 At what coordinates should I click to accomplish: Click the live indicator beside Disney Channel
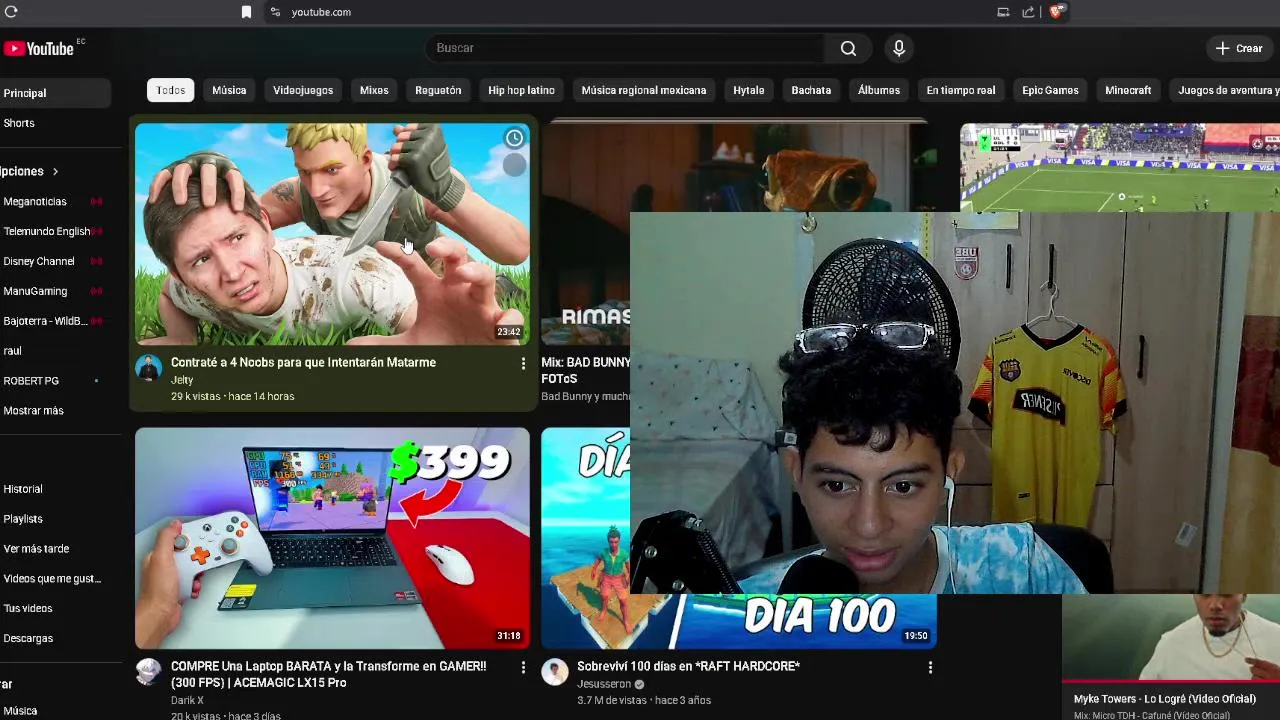click(97, 261)
